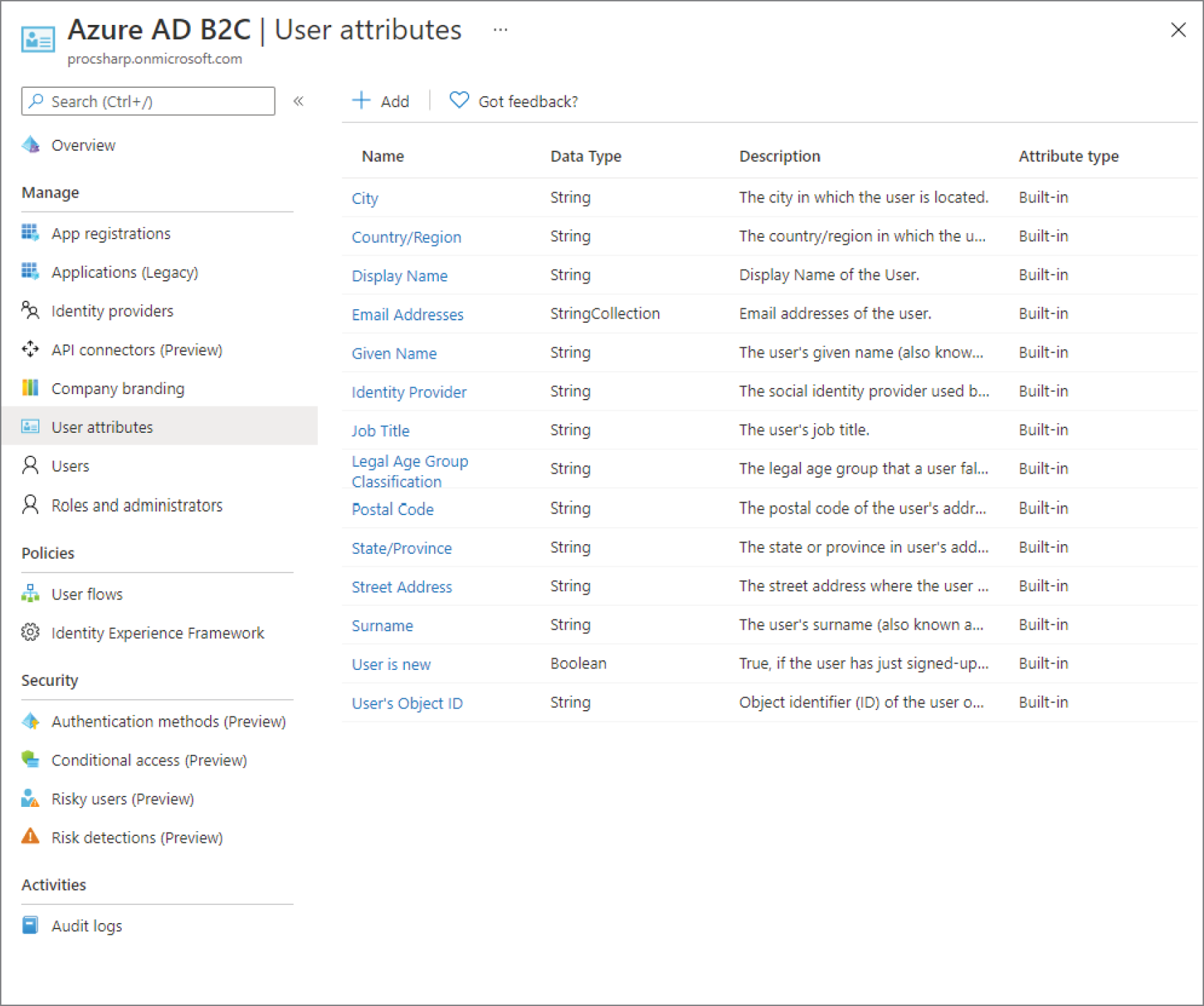The width and height of the screenshot is (1204, 1006).
Task: Open the Surname attribute details
Action: point(382,625)
